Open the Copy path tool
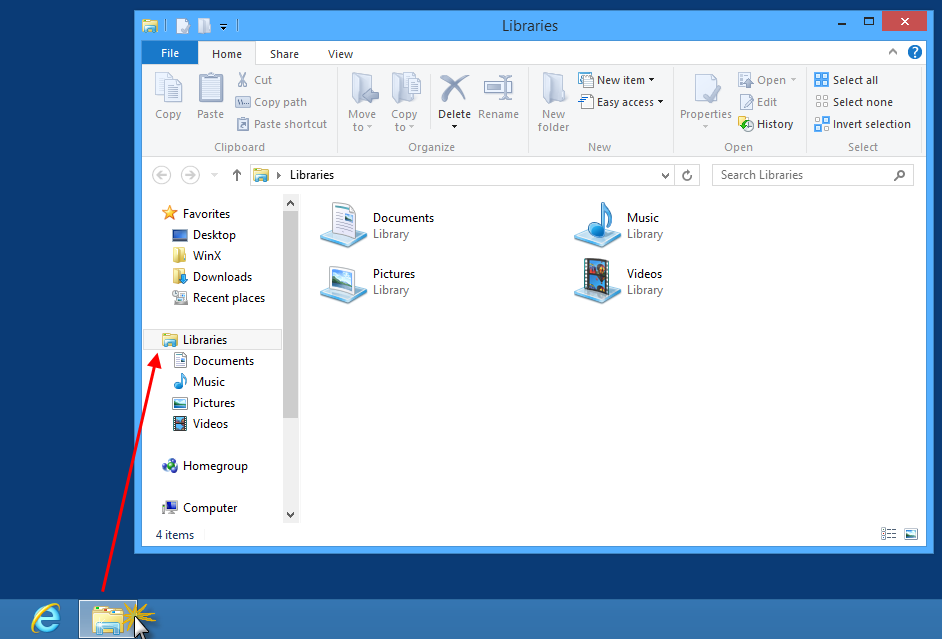The height and width of the screenshot is (639, 942). [x=272, y=101]
